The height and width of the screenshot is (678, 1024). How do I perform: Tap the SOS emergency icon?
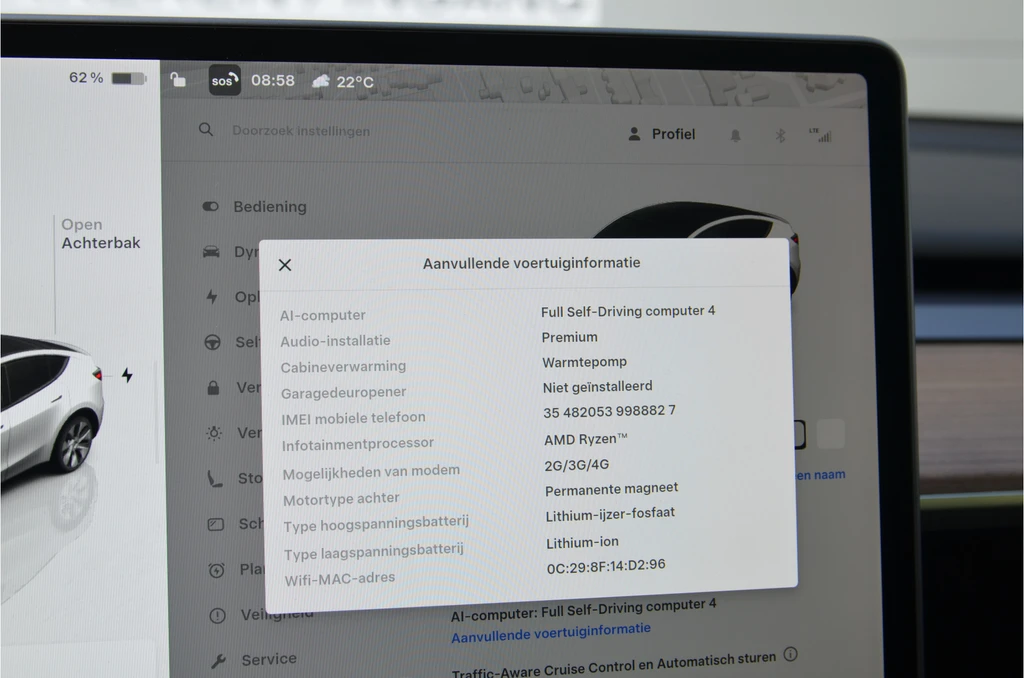[224, 80]
